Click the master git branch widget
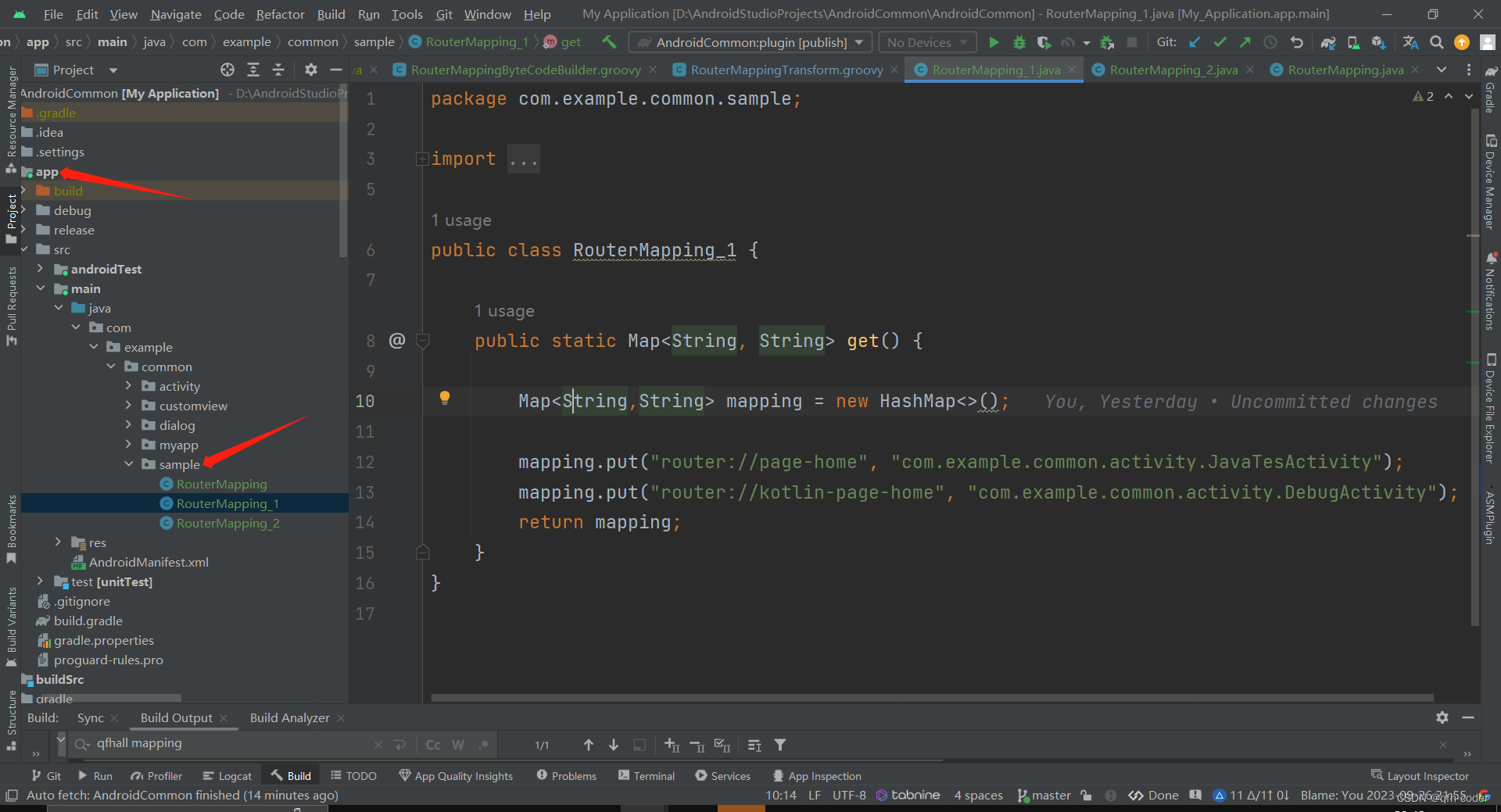The width and height of the screenshot is (1501, 812). [x=1044, y=795]
